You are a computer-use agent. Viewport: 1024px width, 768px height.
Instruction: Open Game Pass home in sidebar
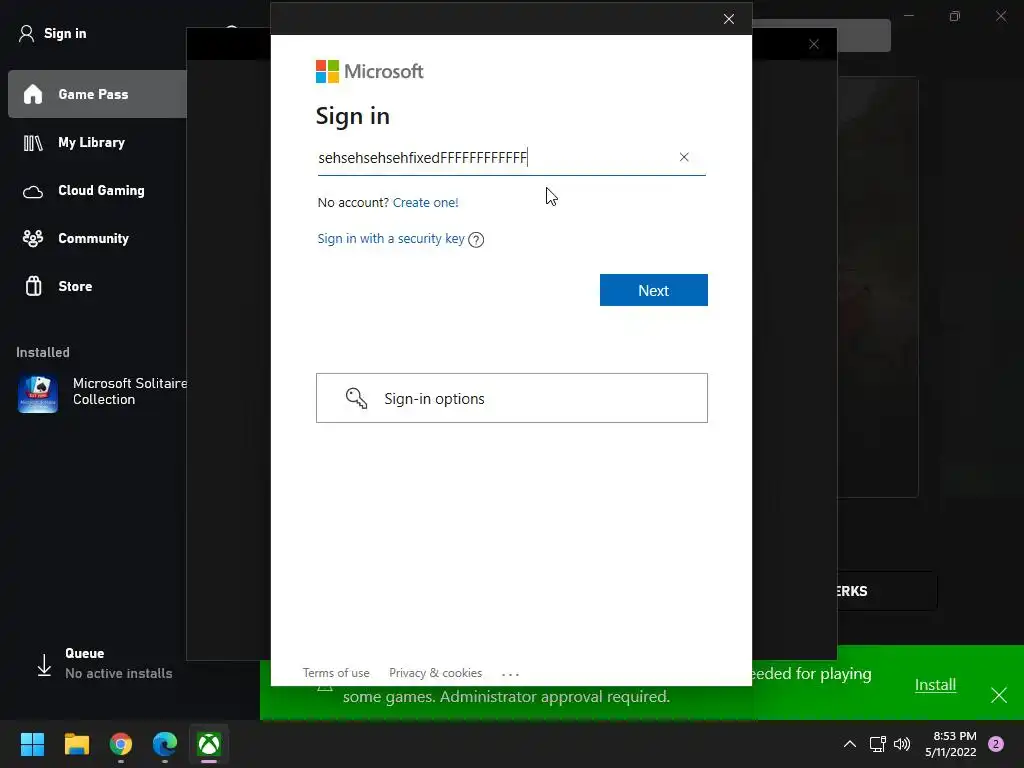tap(98, 94)
